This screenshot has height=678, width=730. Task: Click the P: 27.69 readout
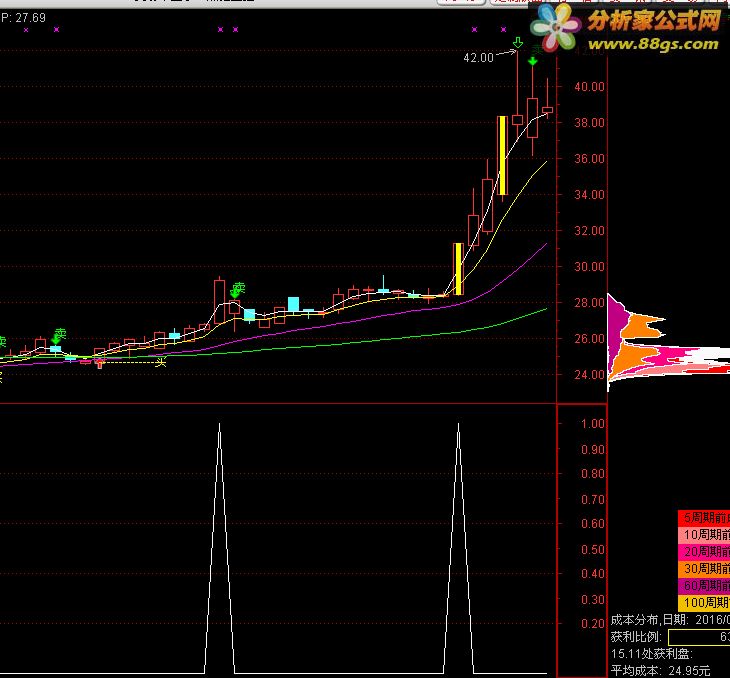pos(23,18)
